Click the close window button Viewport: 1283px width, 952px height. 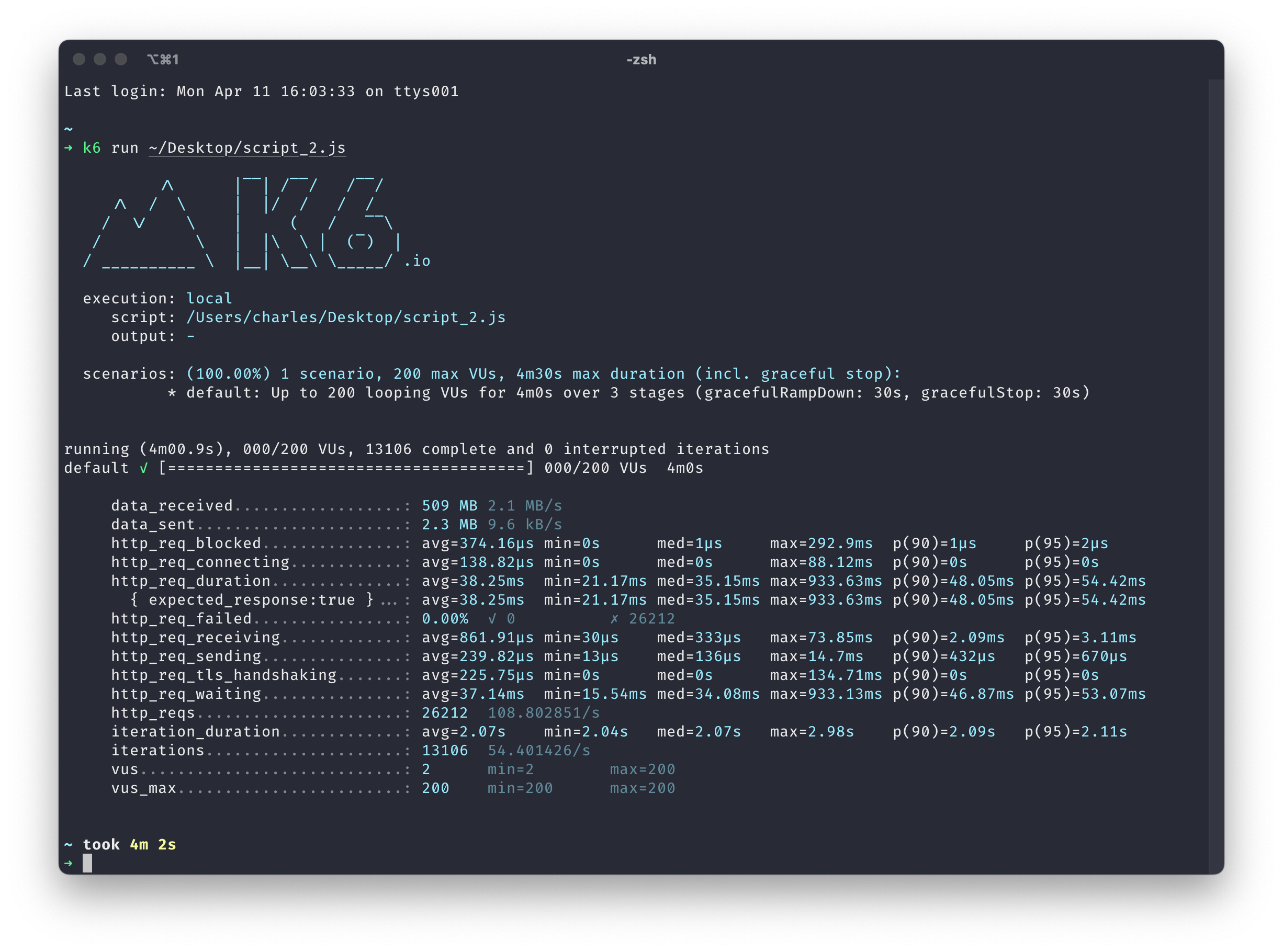pos(79,59)
